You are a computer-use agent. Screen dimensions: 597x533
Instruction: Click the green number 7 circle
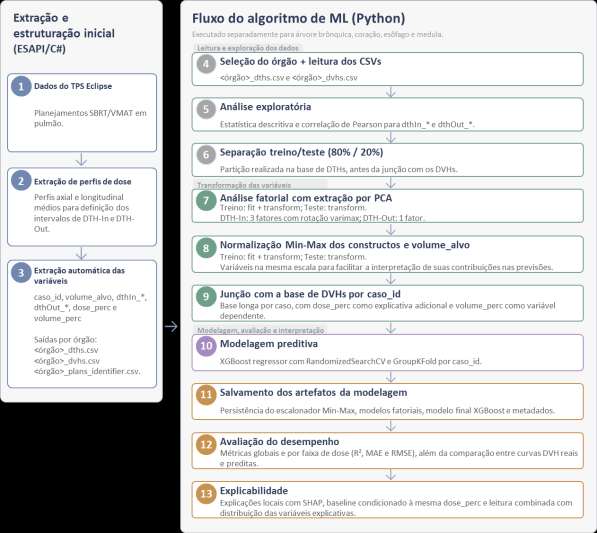[206, 200]
